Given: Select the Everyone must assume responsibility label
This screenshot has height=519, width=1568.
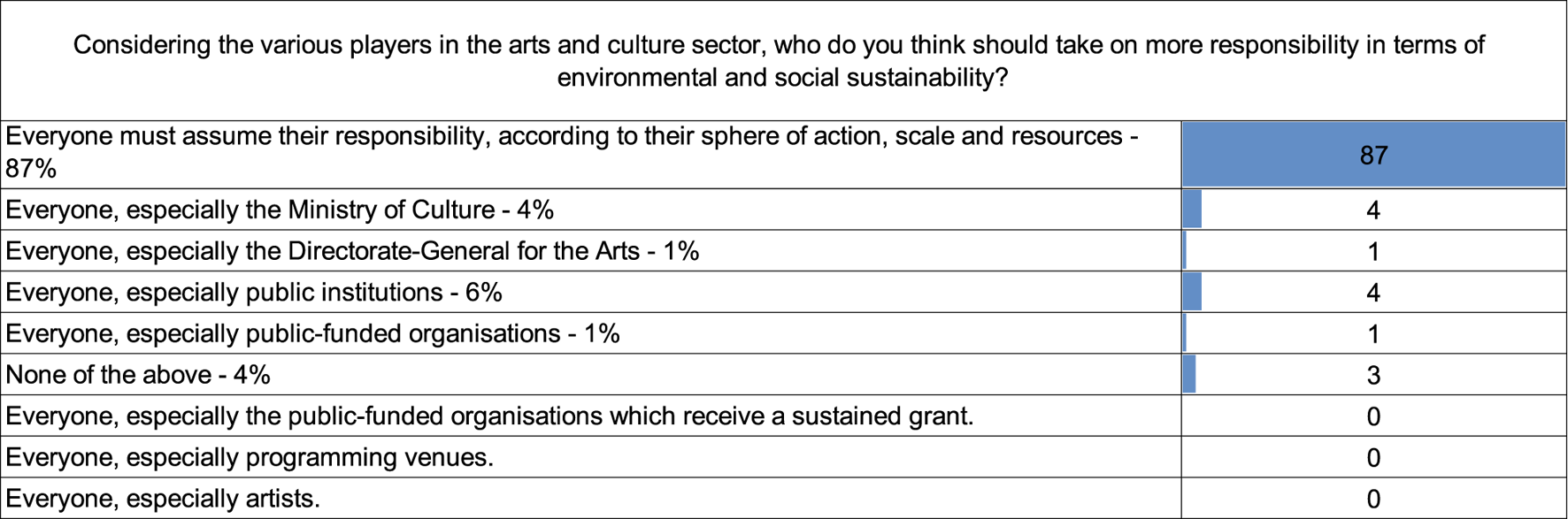Looking at the screenshot, I should click(x=572, y=152).
